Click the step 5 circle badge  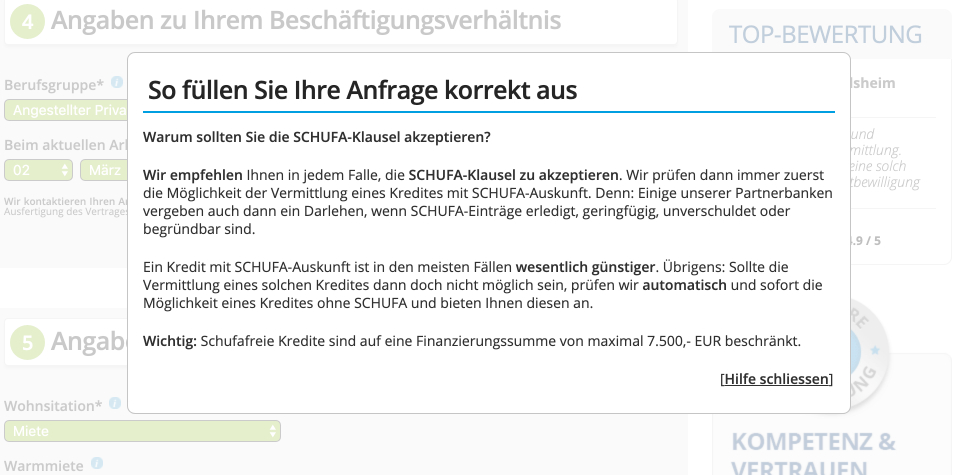[x=27, y=342]
